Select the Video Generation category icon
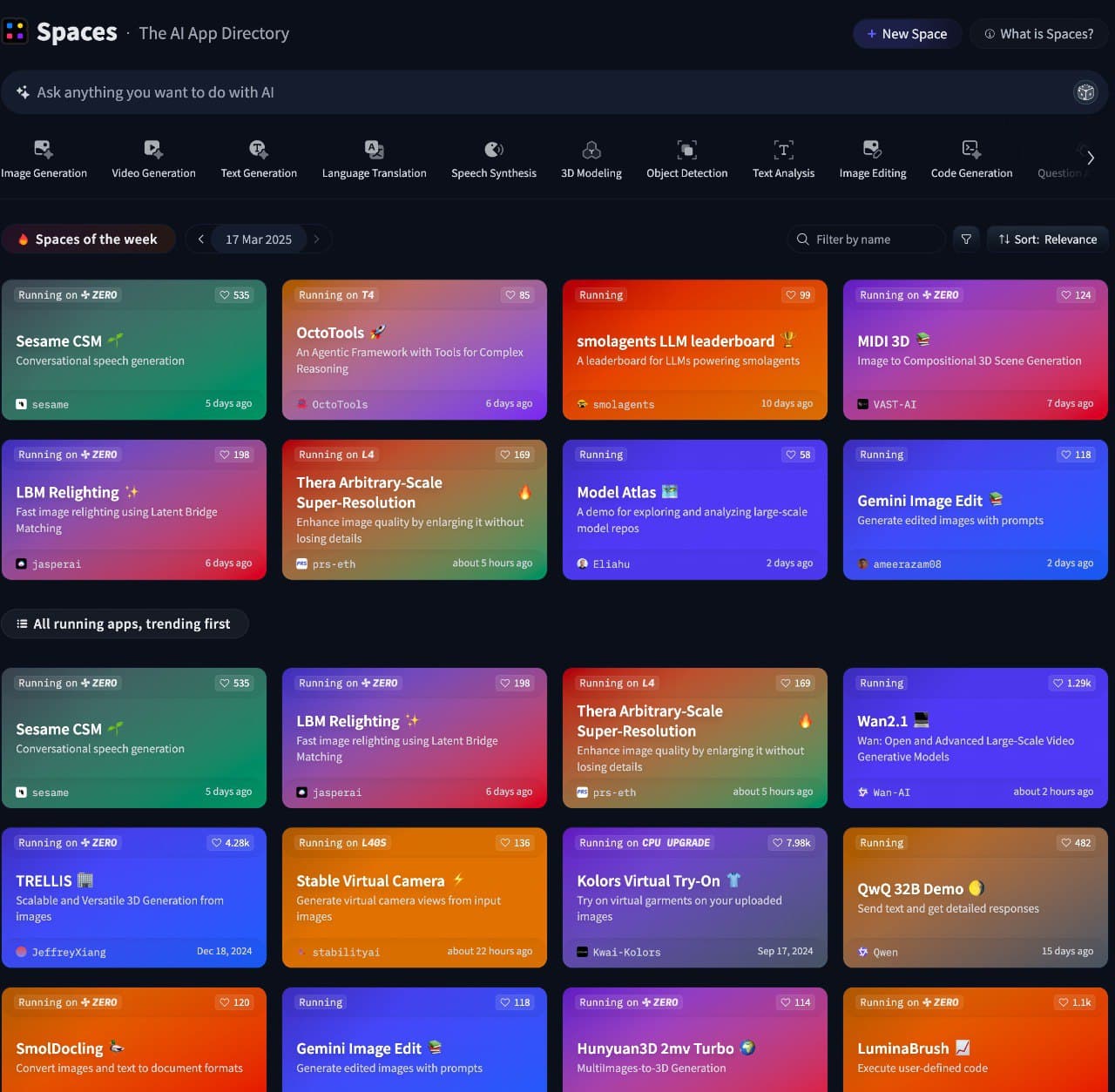 point(153,149)
